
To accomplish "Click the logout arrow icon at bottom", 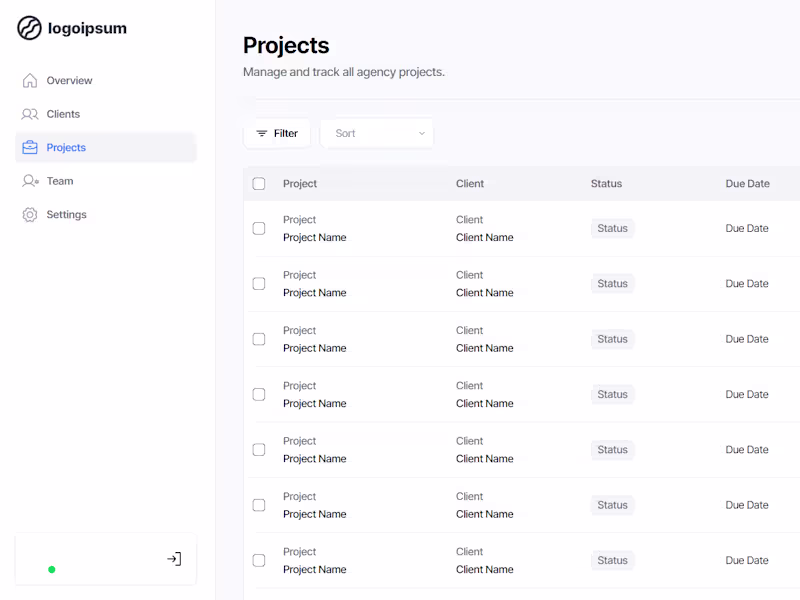I will click(x=174, y=559).
